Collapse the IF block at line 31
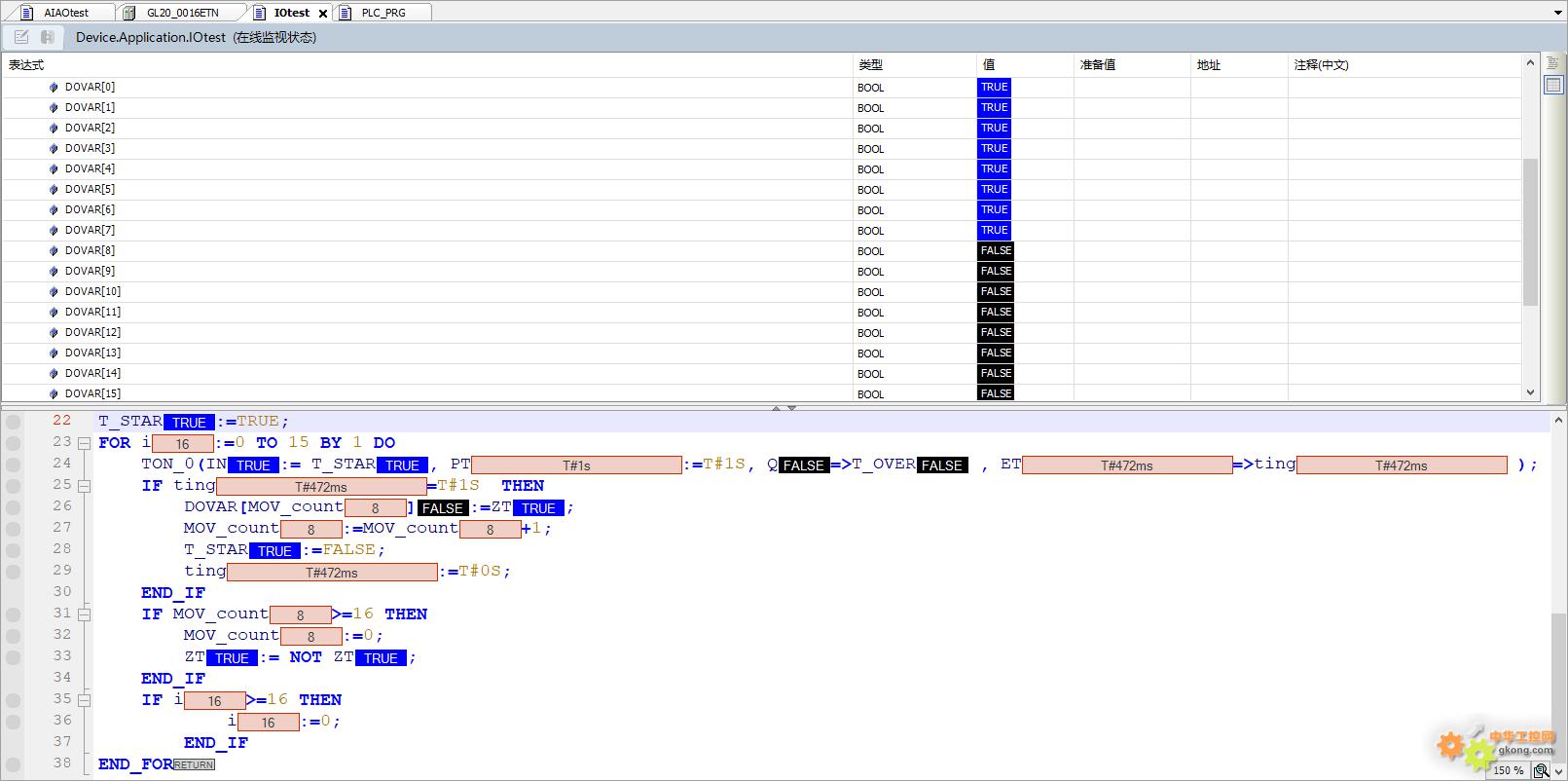The height and width of the screenshot is (781, 1568). pos(85,614)
